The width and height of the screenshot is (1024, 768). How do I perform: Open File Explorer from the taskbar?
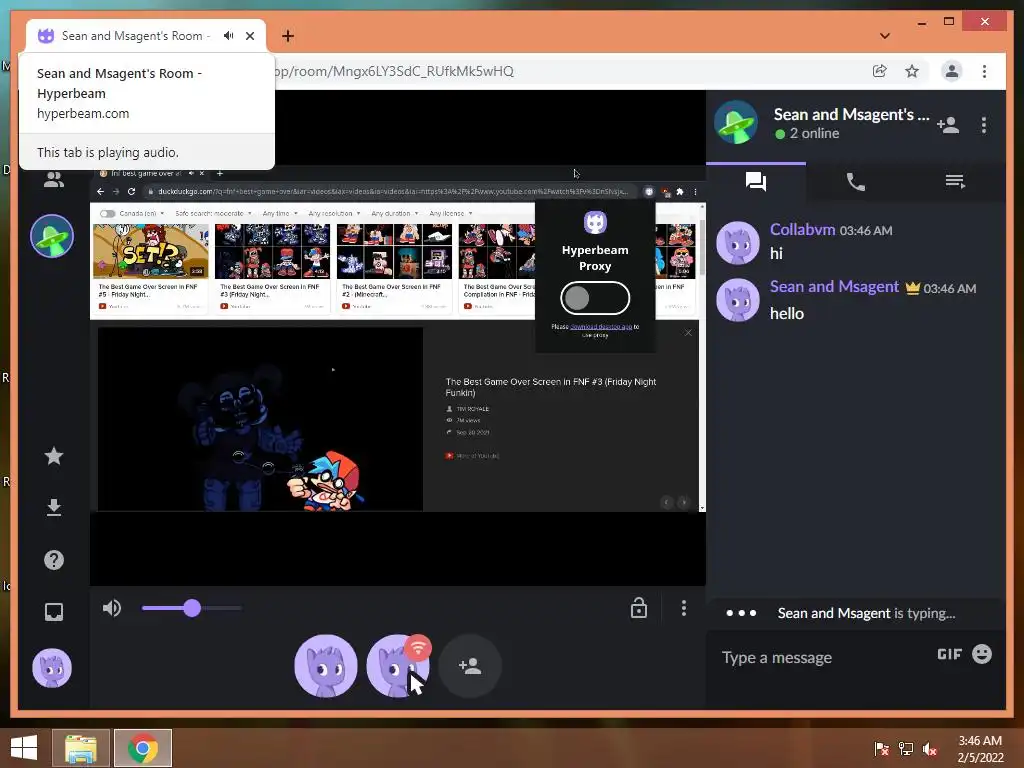[80, 748]
